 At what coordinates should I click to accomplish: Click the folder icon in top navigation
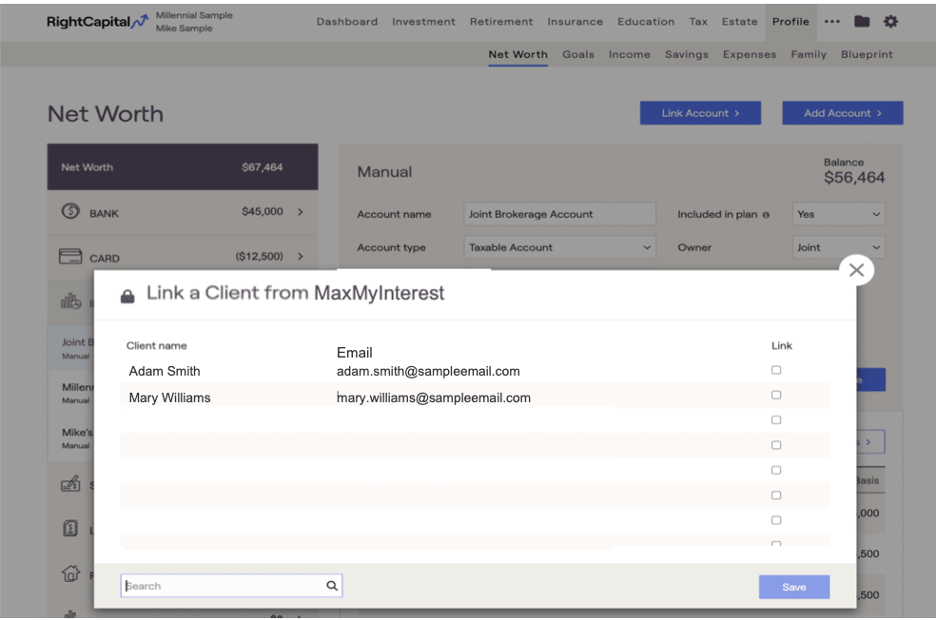tap(861, 22)
